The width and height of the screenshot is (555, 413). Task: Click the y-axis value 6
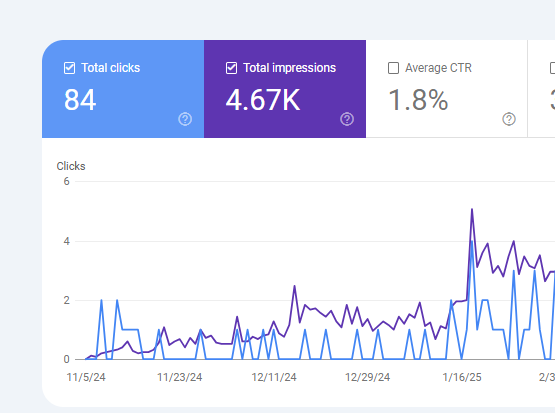pyautogui.click(x=67, y=182)
